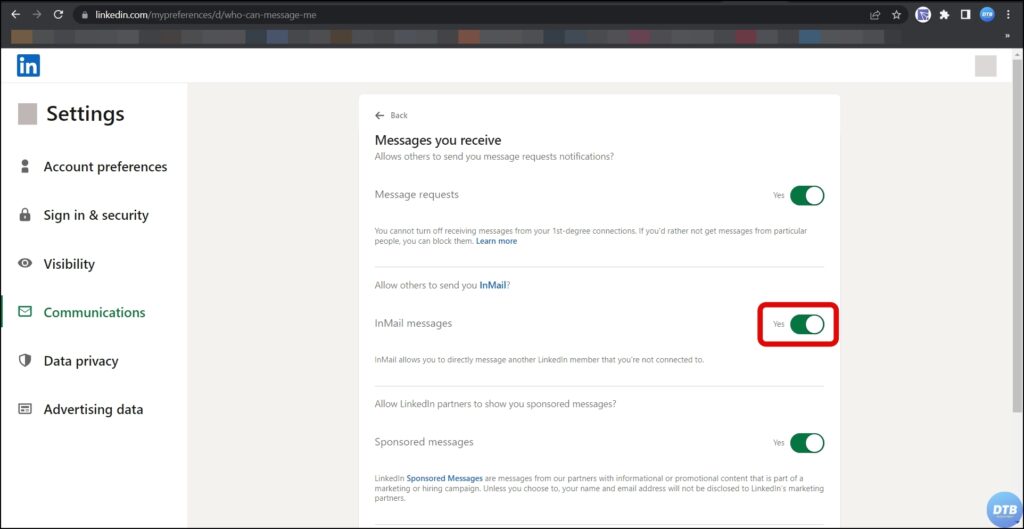
Task: Open the InMail help link
Action: click(493, 285)
